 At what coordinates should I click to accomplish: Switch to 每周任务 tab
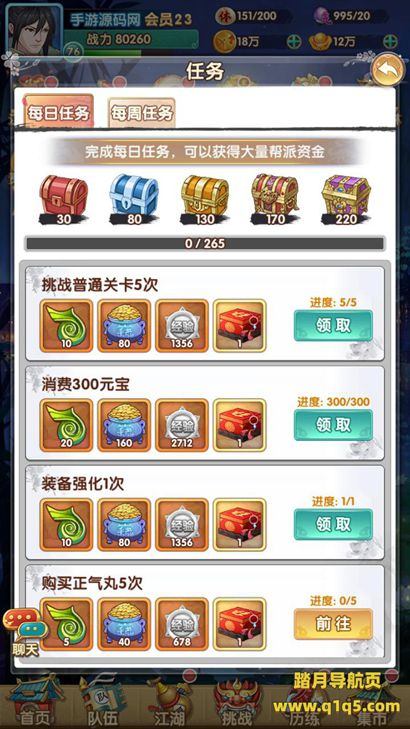[141, 113]
